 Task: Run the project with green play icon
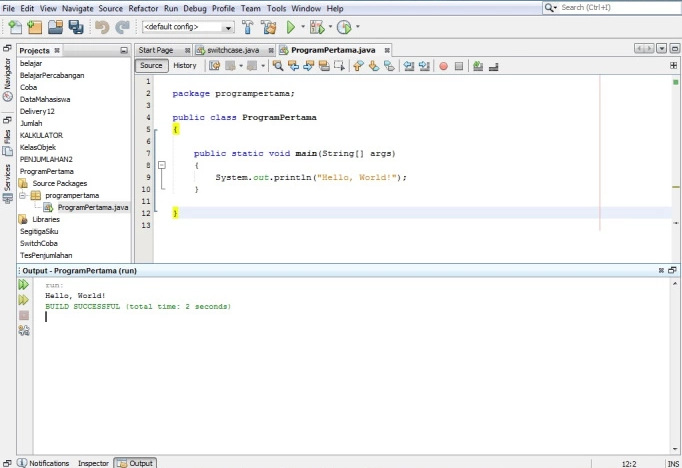click(291, 27)
